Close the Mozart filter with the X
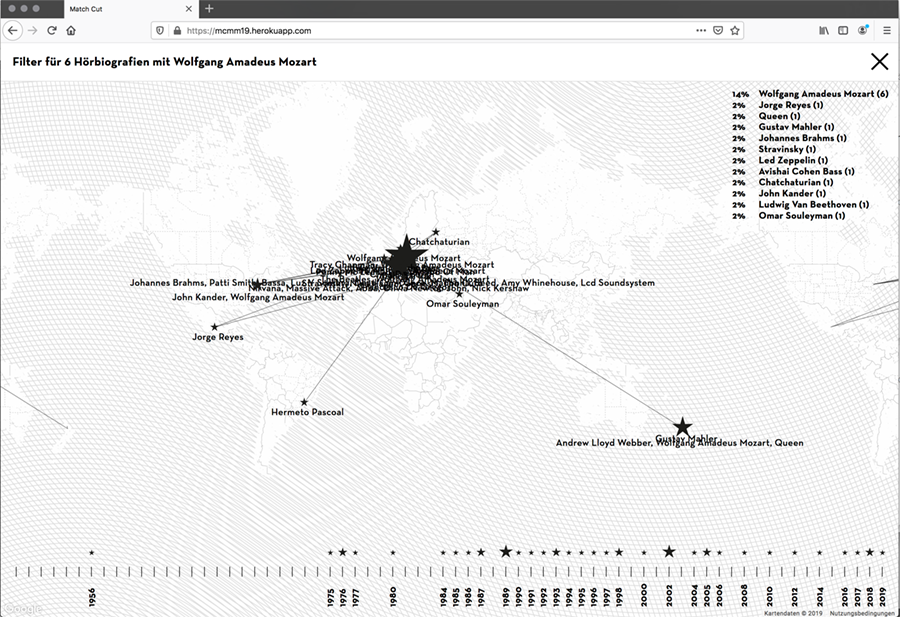This screenshot has width=900, height=617. tap(879, 61)
